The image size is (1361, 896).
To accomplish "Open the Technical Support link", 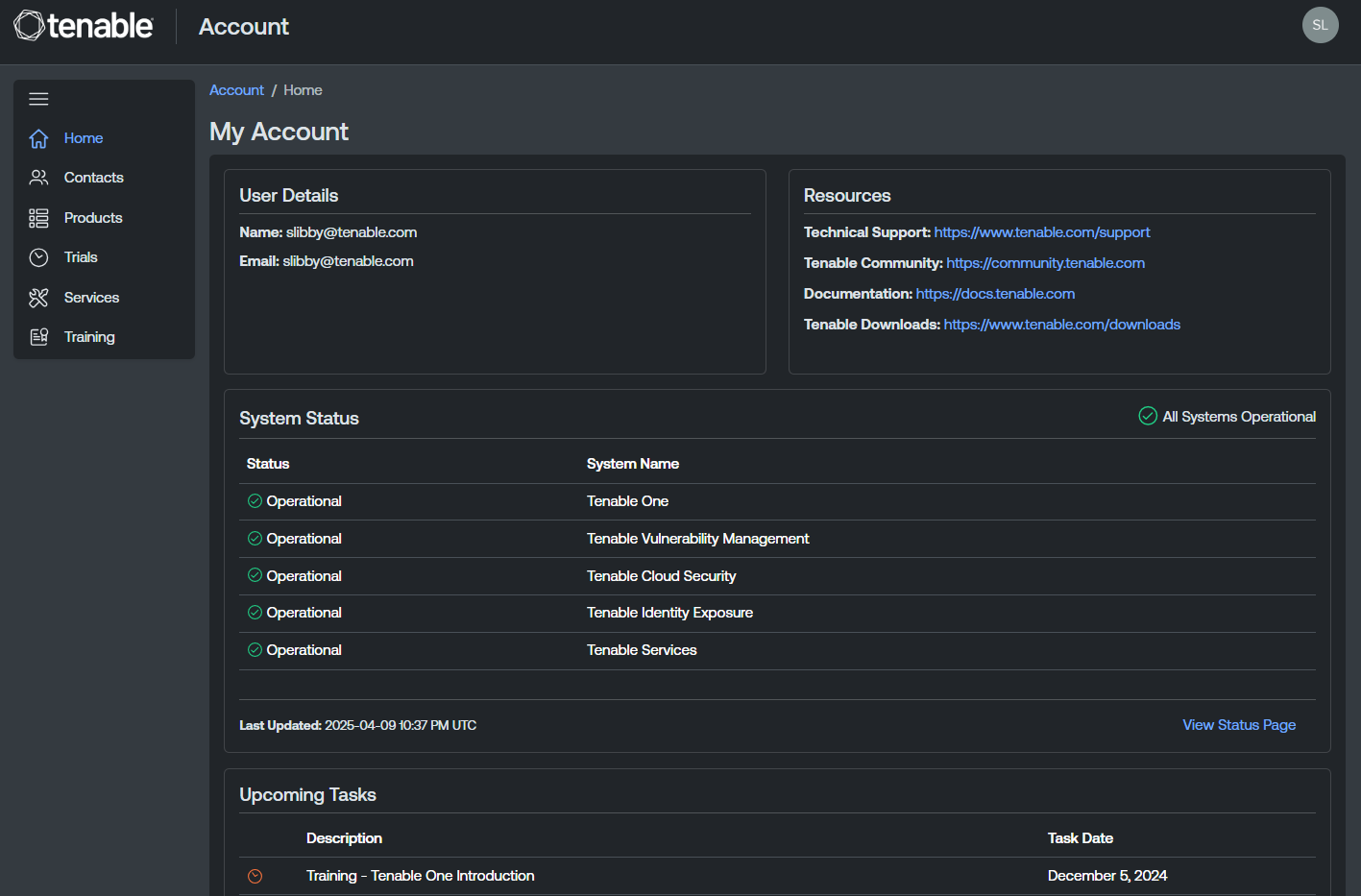I will pos(1041,232).
